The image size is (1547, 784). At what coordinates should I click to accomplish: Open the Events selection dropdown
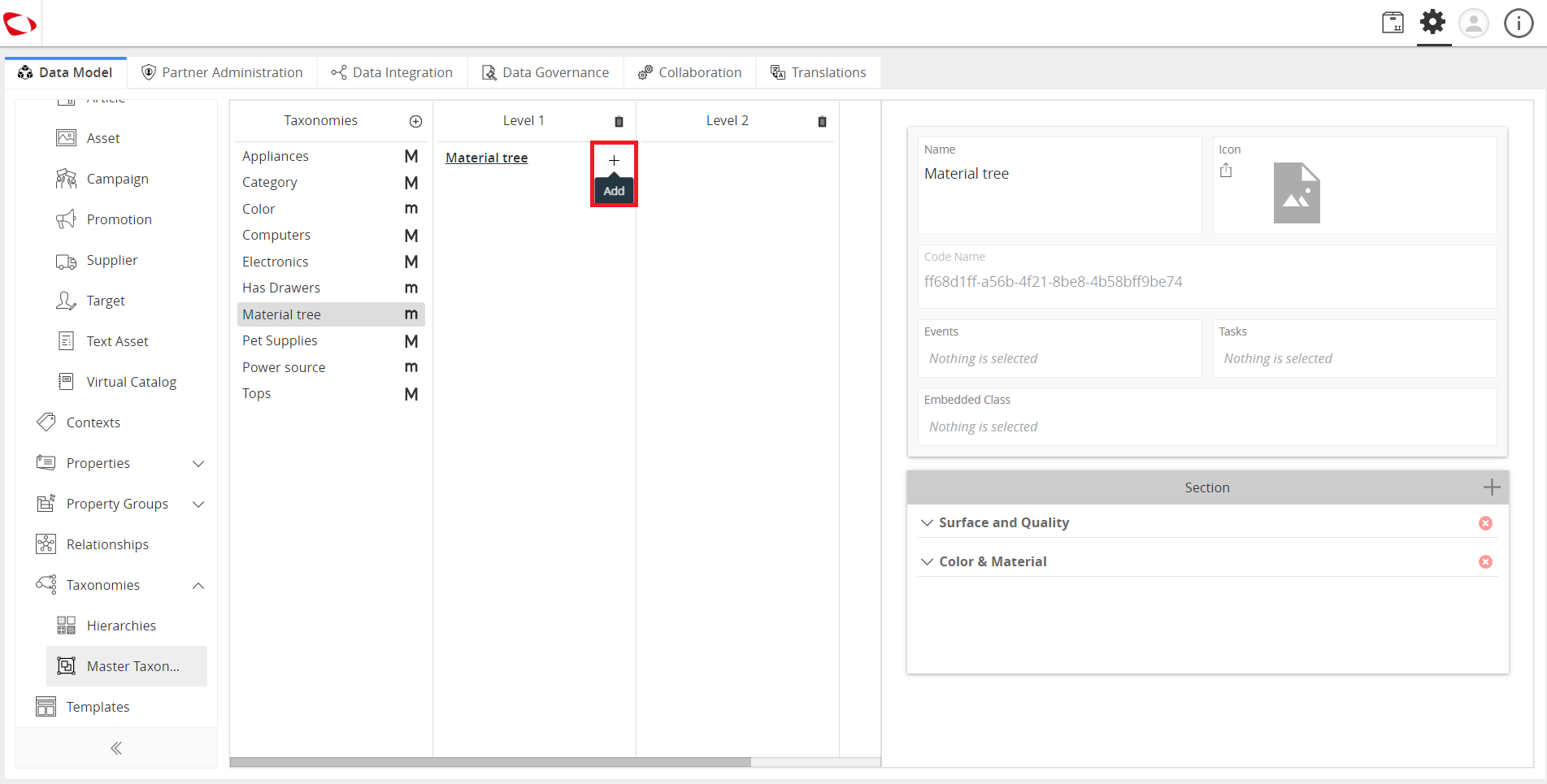(1059, 358)
